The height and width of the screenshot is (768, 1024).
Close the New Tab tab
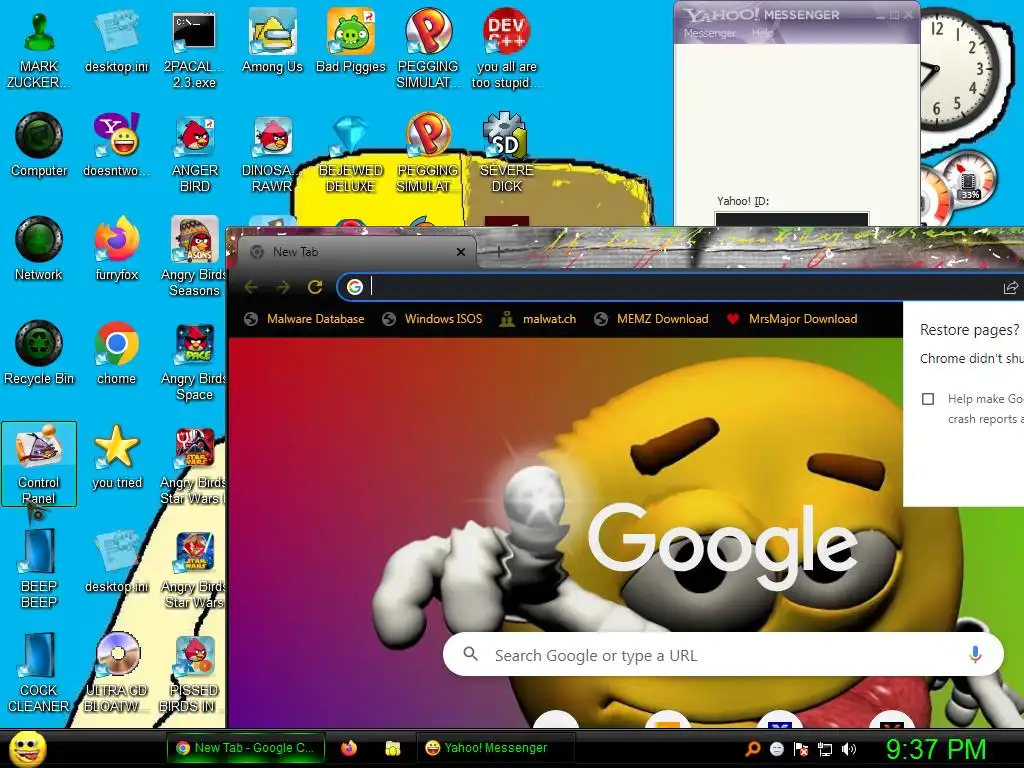[x=460, y=251]
